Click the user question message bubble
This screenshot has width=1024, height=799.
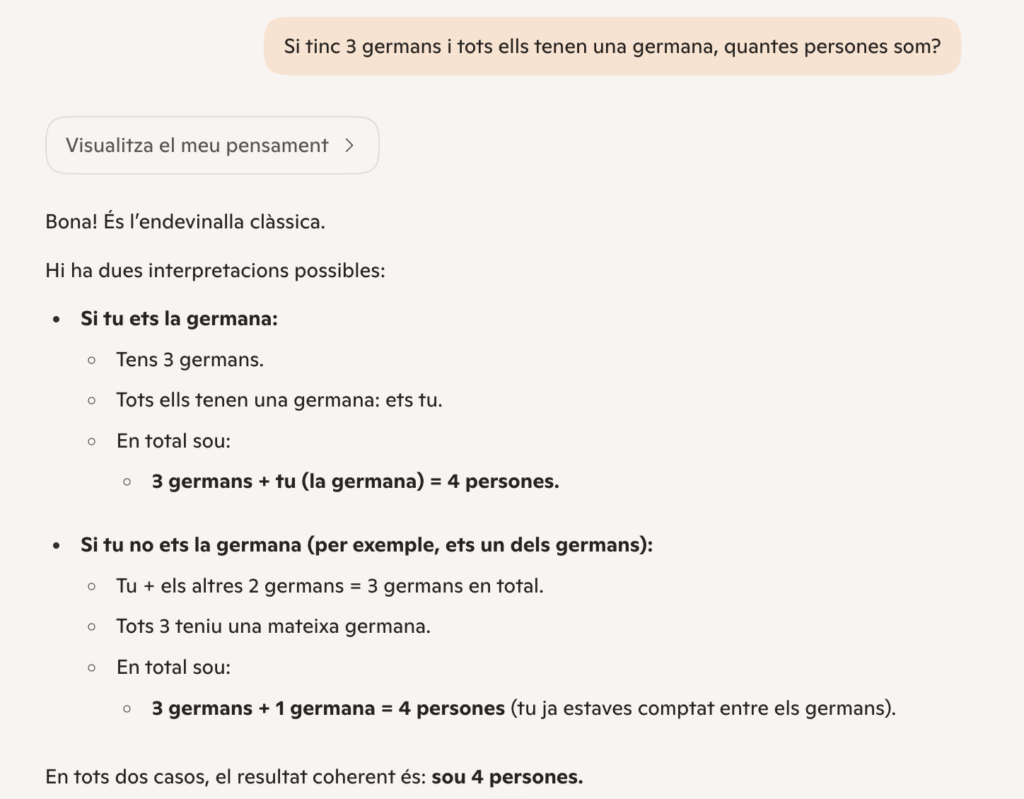click(612, 46)
